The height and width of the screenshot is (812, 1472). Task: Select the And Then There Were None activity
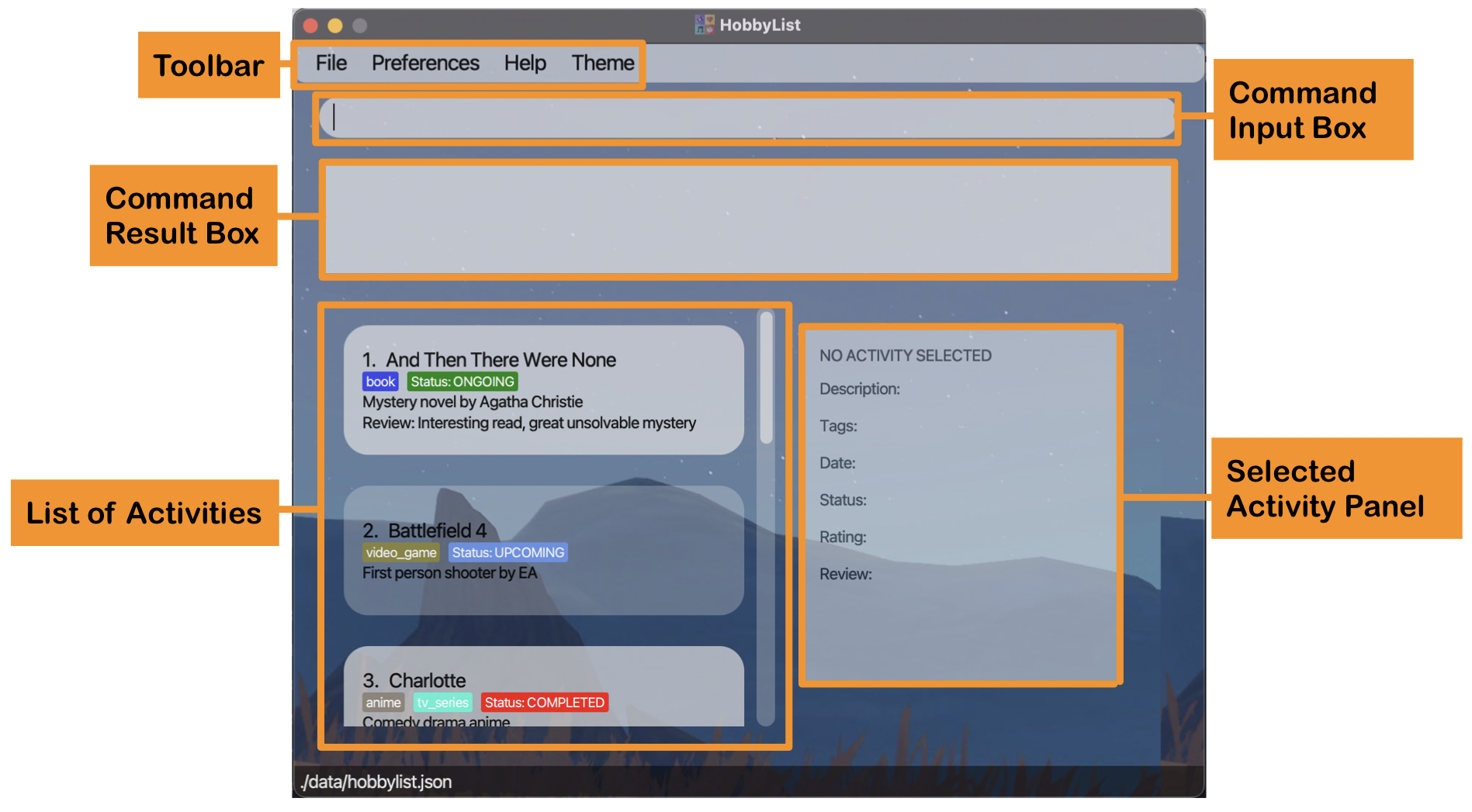544,390
